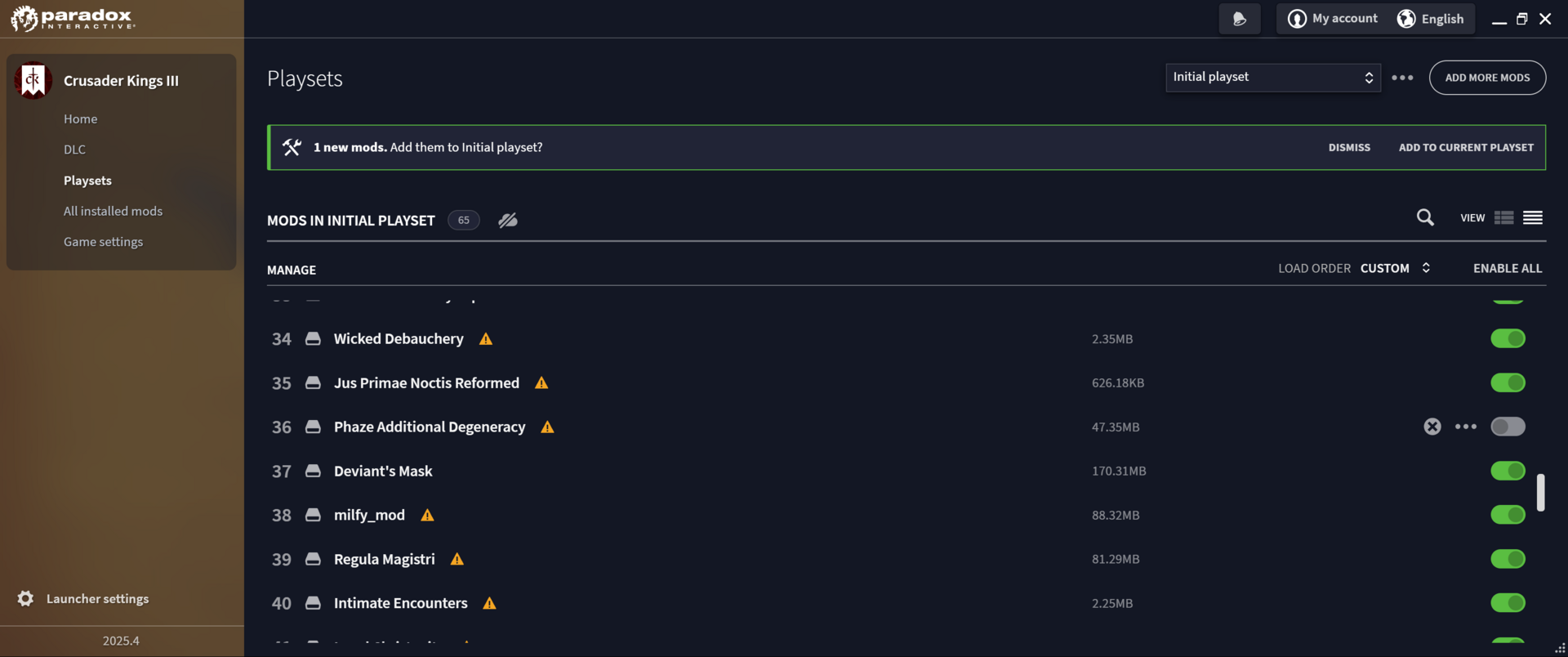Click Add To Current Playset

point(1466,148)
